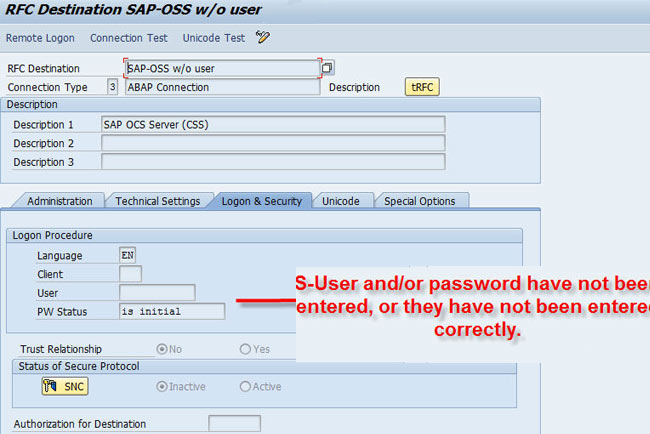Click the copy icon beside RFC Destination field
Image resolution: width=650 pixels, height=434 pixels.
coord(327,68)
